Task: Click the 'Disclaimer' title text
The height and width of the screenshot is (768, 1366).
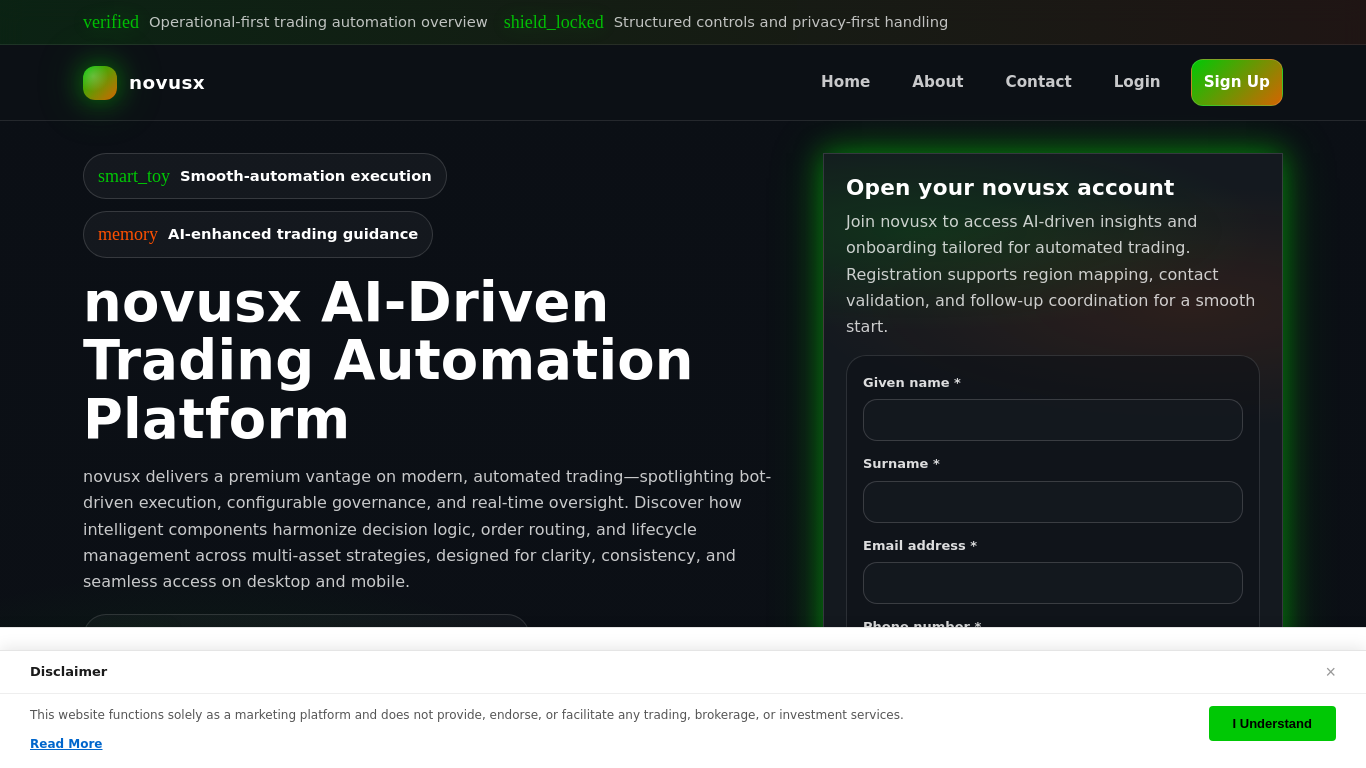Action: [x=68, y=672]
